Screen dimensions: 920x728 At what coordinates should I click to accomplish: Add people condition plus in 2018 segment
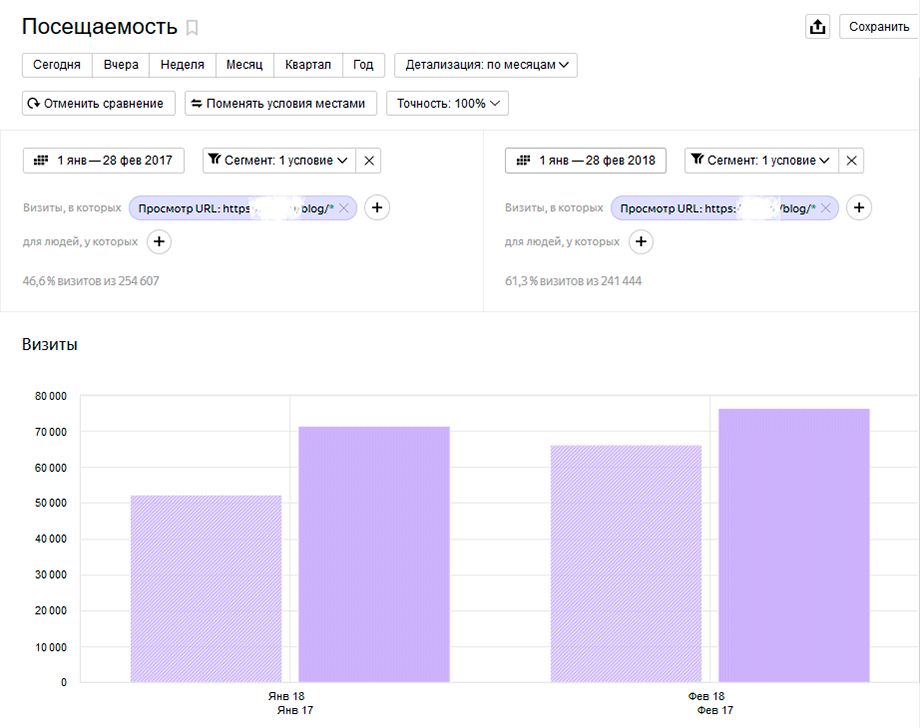pyautogui.click(x=641, y=241)
